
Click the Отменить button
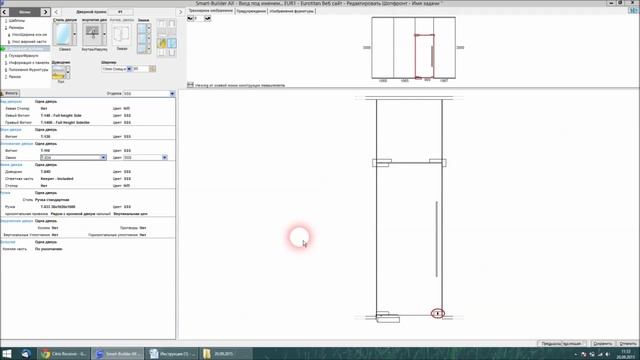[x=628, y=344]
